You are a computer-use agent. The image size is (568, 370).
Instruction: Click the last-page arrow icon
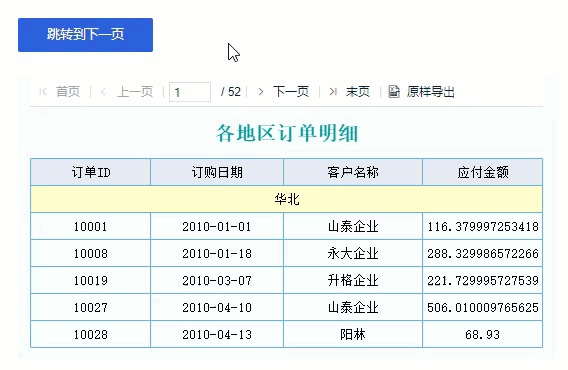click(x=333, y=92)
